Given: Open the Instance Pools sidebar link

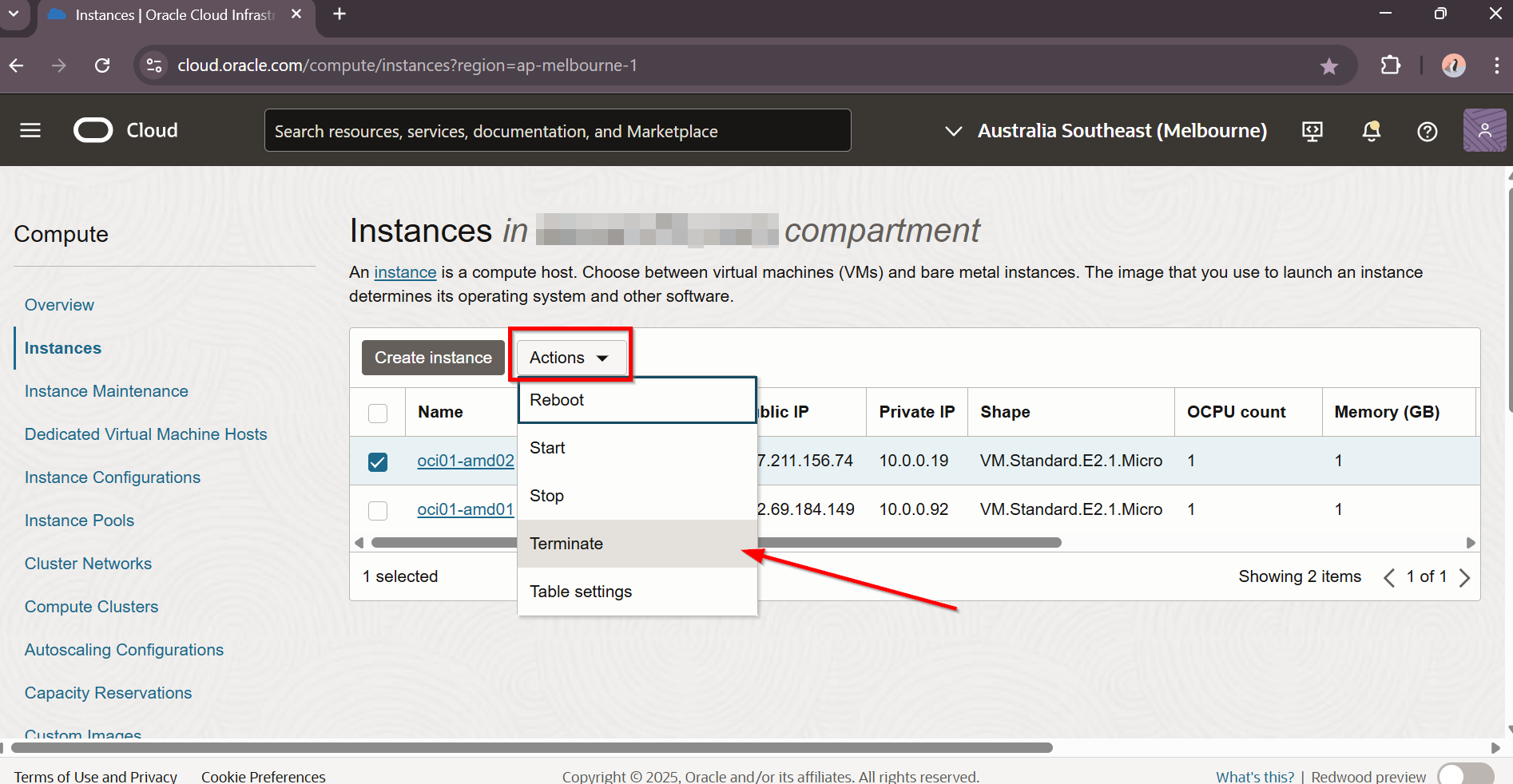Looking at the screenshot, I should [x=79, y=521].
